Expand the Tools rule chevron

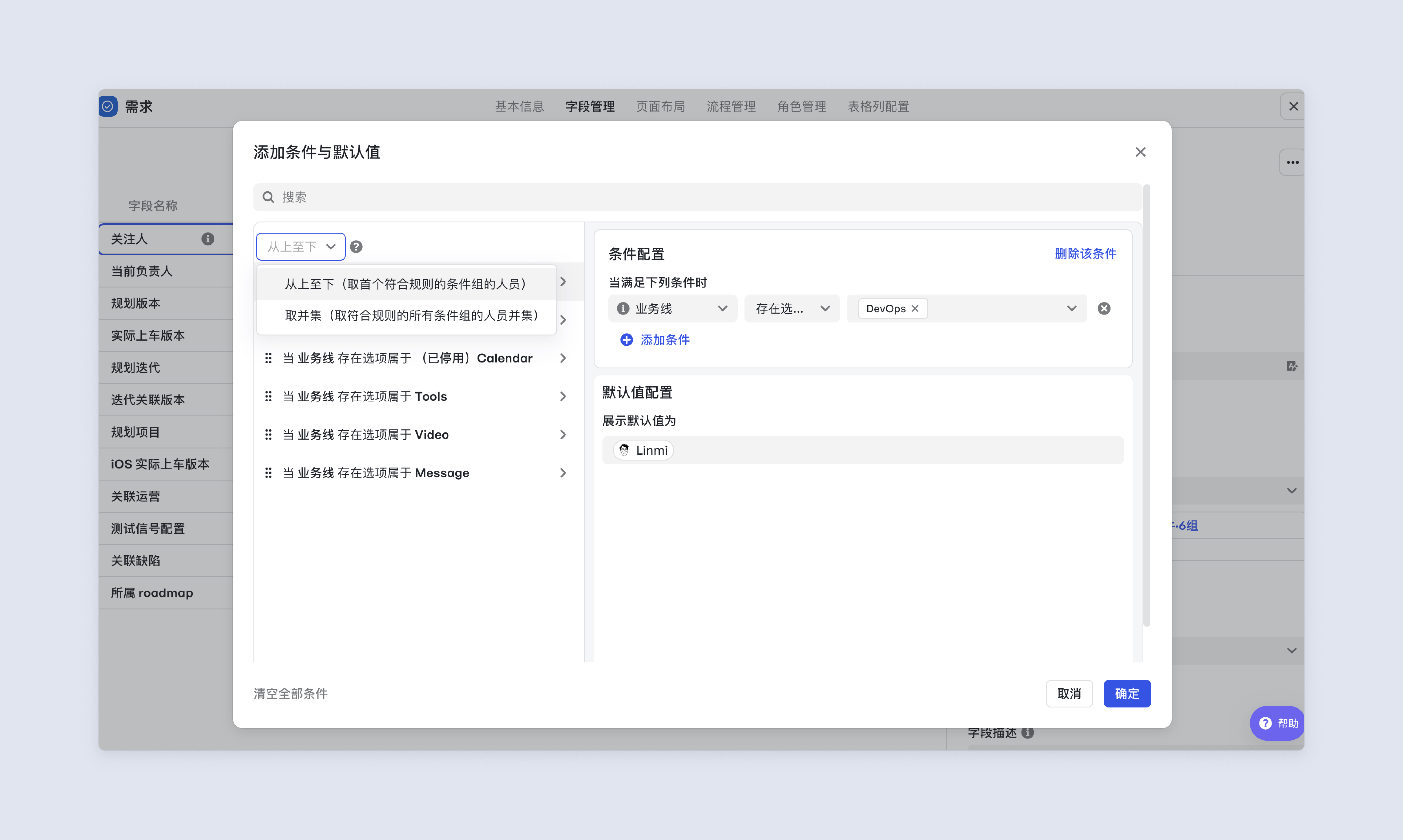pos(563,396)
